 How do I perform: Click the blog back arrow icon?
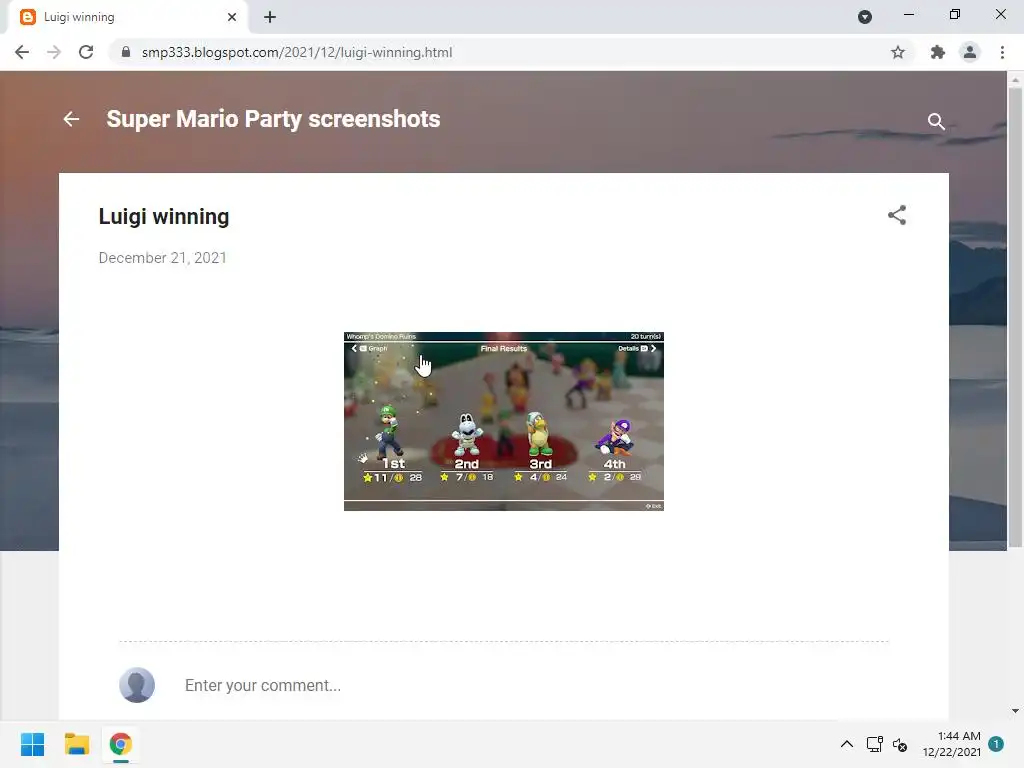pos(71,119)
